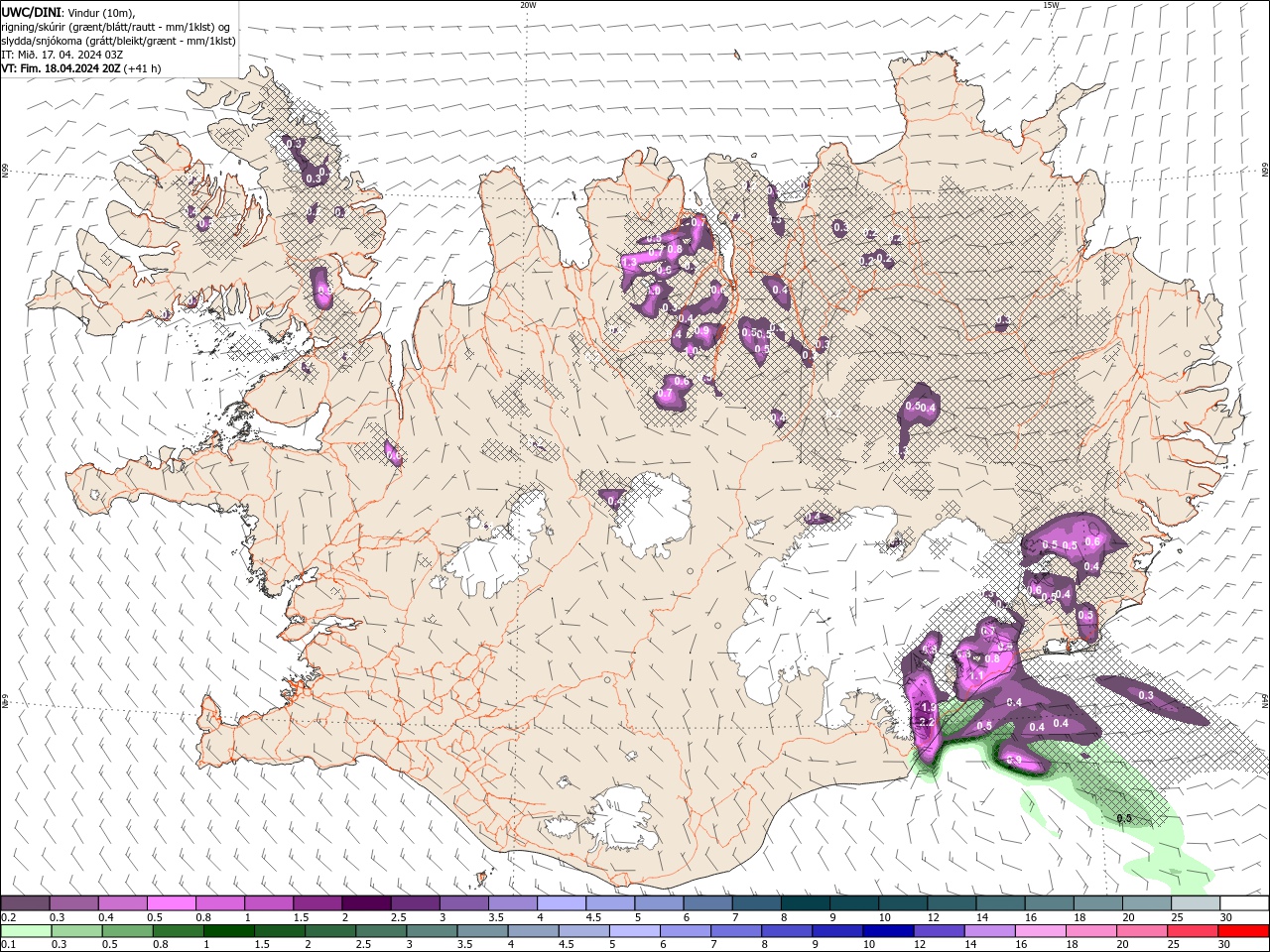Click the palest green swatch between 0.1 and 0.3

26,931
